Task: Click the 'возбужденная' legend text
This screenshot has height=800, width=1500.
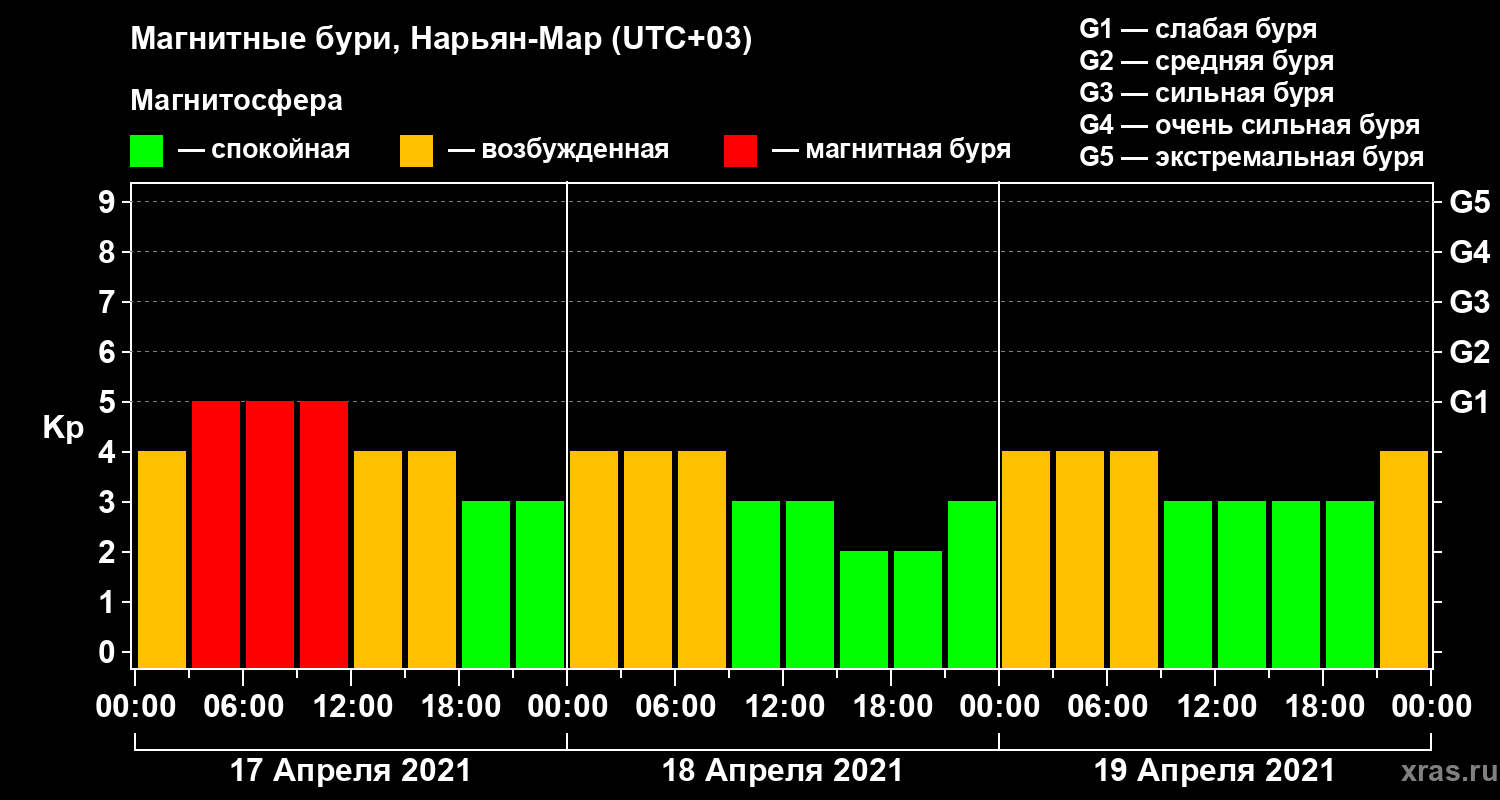Action: point(575,151)
